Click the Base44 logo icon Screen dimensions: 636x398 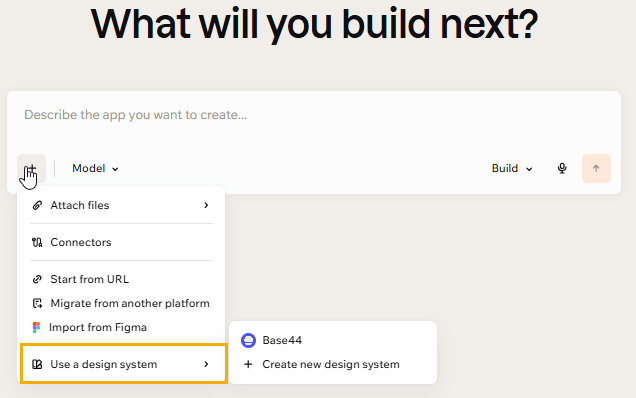(248, 340)
